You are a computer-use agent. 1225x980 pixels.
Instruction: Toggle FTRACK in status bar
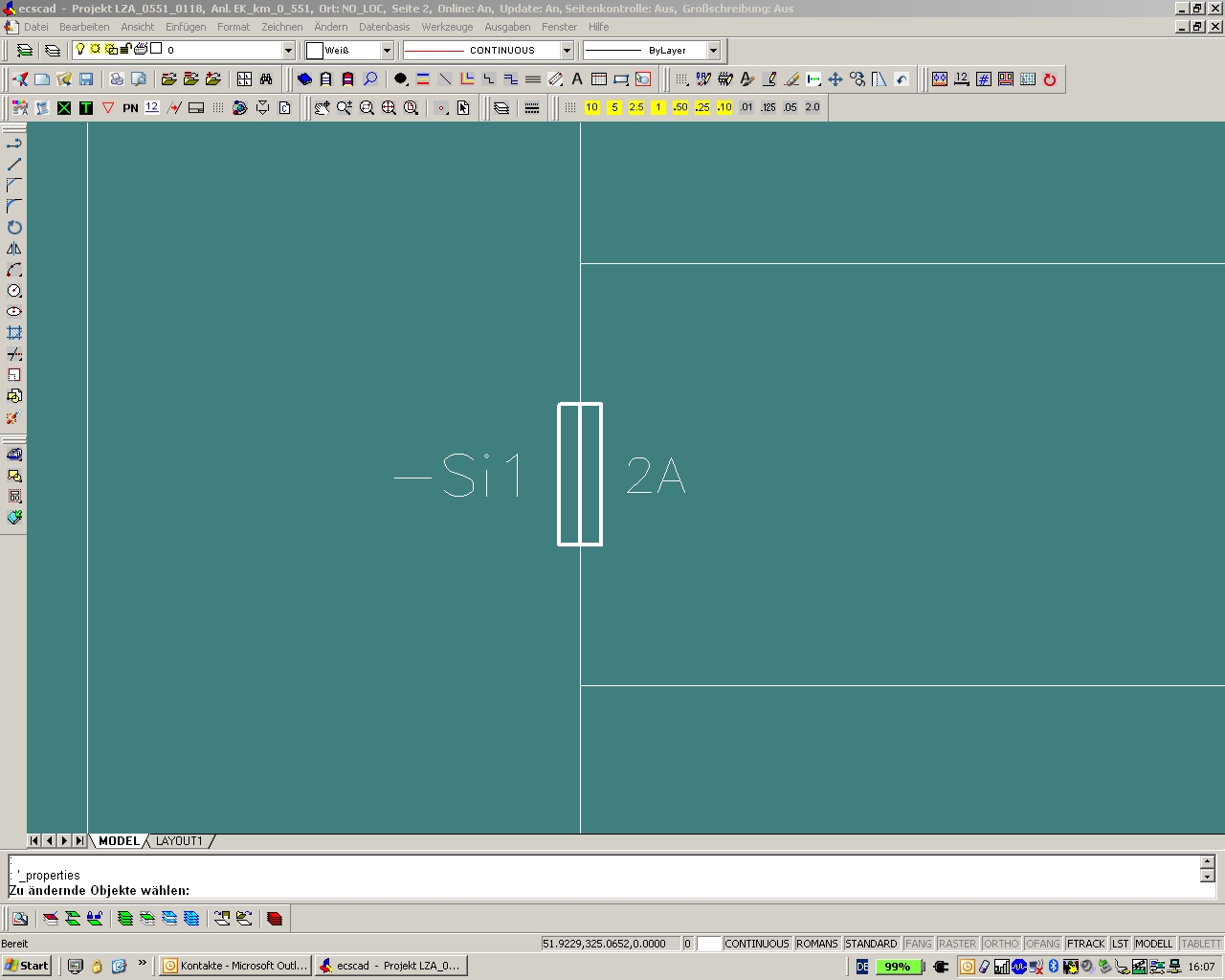1086,944
